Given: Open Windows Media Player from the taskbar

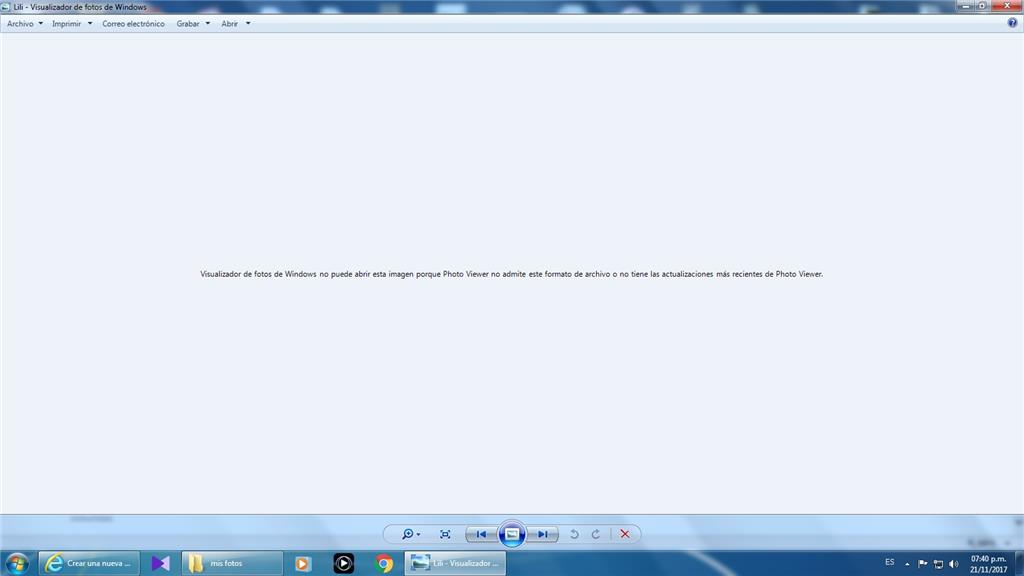Looking at the screenshot, I should coord(303,563).
